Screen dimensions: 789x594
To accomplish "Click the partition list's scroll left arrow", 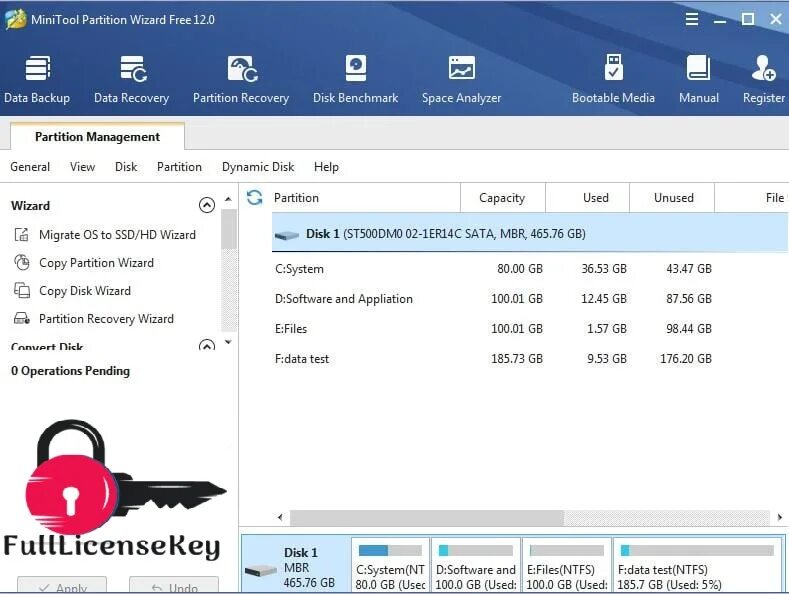I will 280,517.
